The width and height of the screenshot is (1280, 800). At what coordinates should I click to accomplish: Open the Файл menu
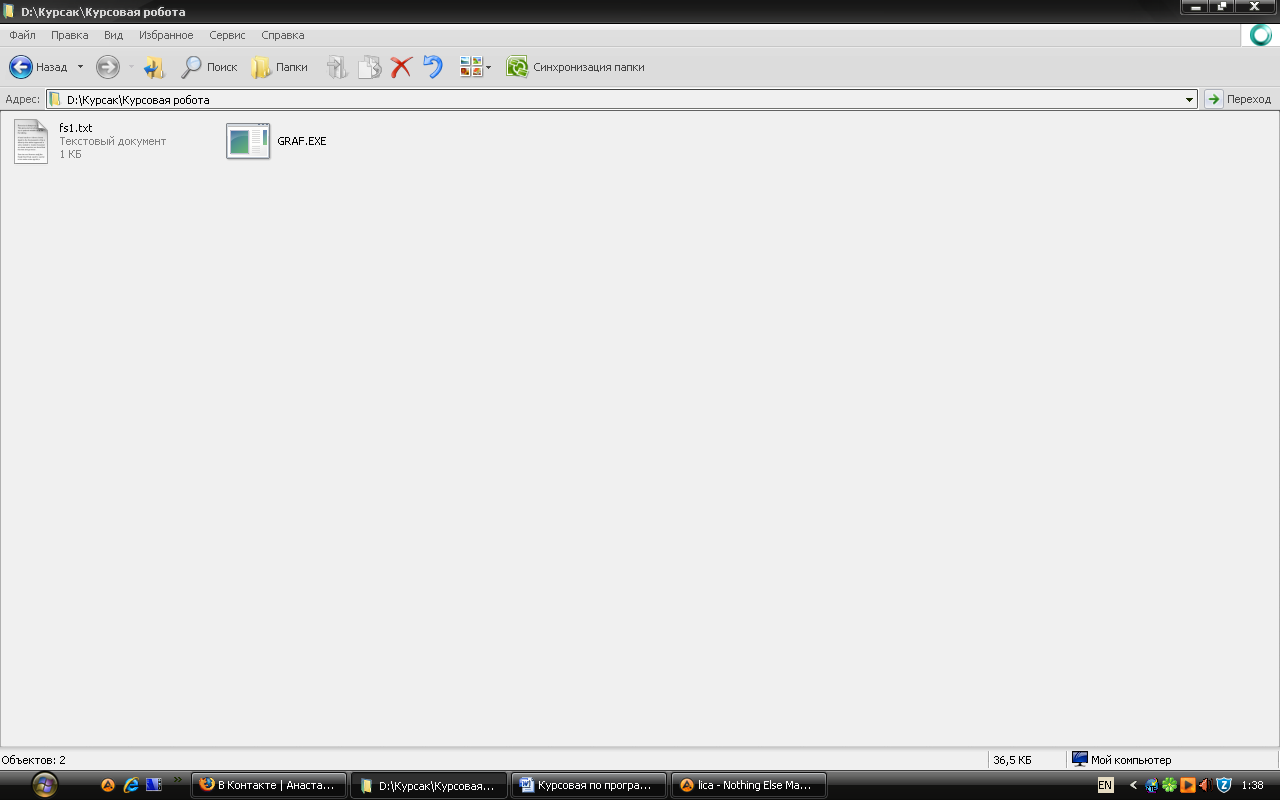[x=22, y=35]
